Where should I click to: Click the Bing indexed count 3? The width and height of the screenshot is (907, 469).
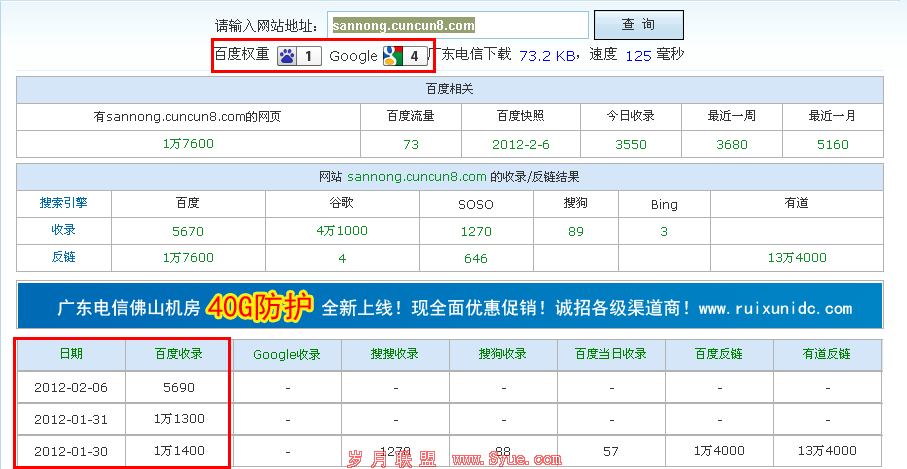coord(663,231)
